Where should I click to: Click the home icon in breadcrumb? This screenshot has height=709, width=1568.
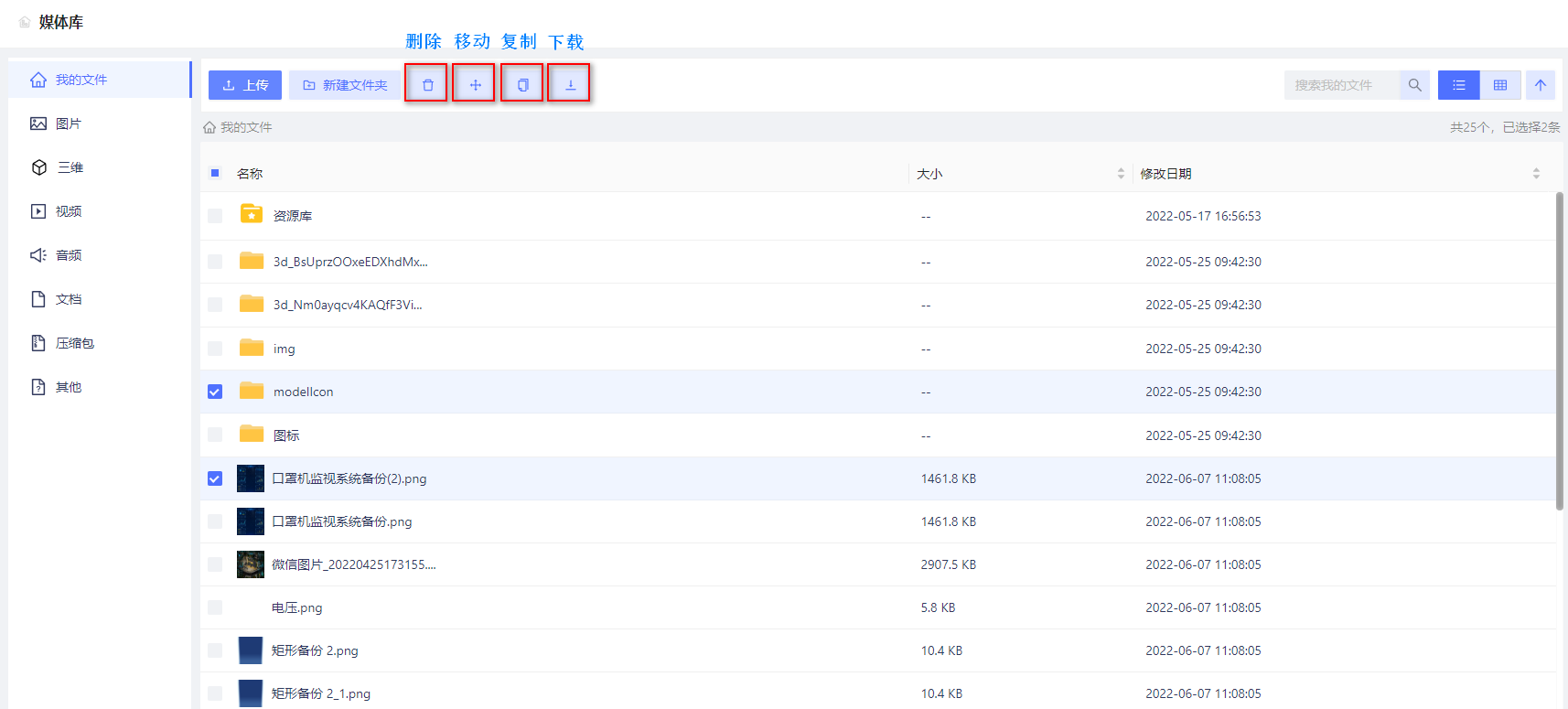click(209, 127)
